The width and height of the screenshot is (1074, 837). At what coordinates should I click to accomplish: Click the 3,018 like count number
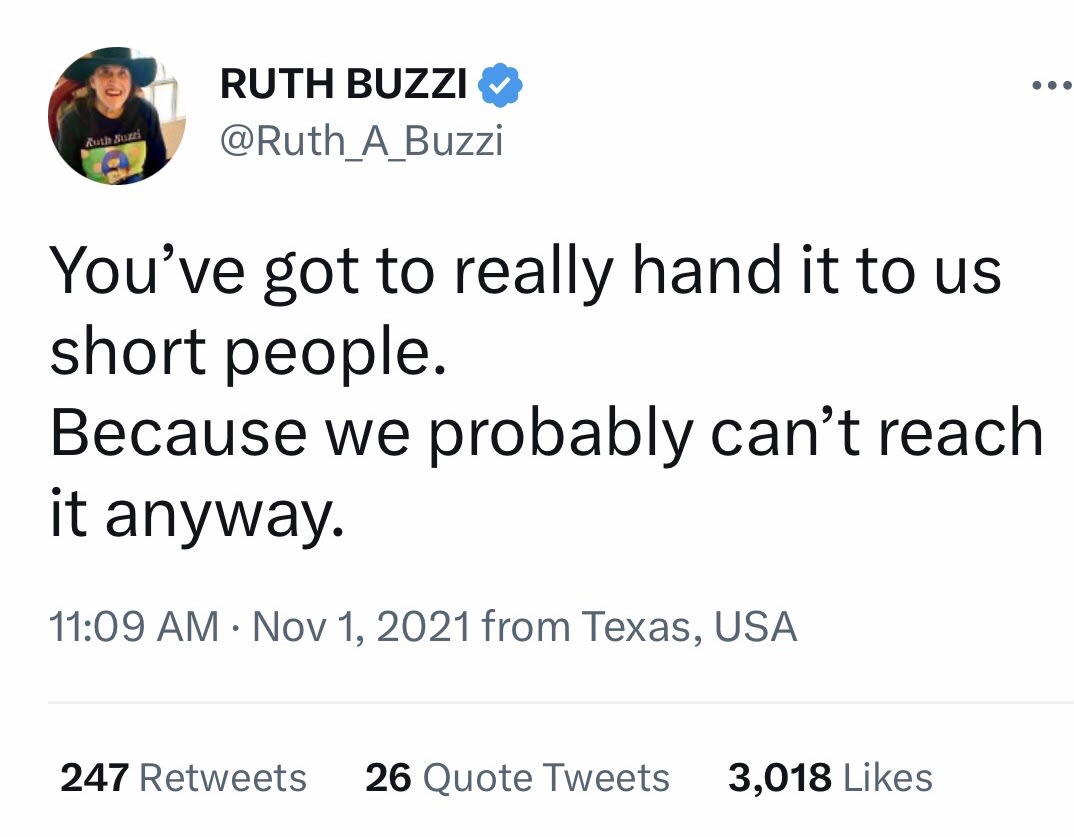click(780, 777)
